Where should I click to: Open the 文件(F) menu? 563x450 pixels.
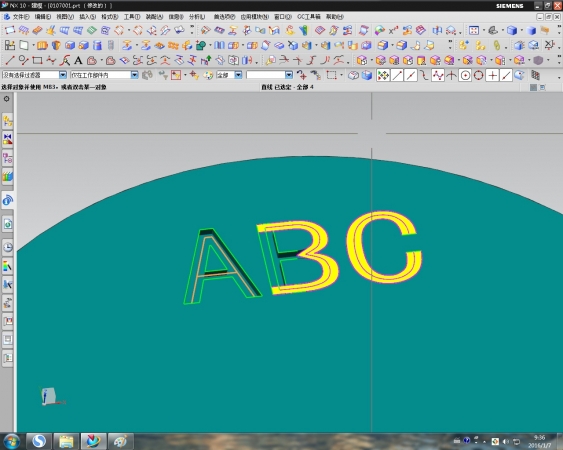[x=20, y=17]
